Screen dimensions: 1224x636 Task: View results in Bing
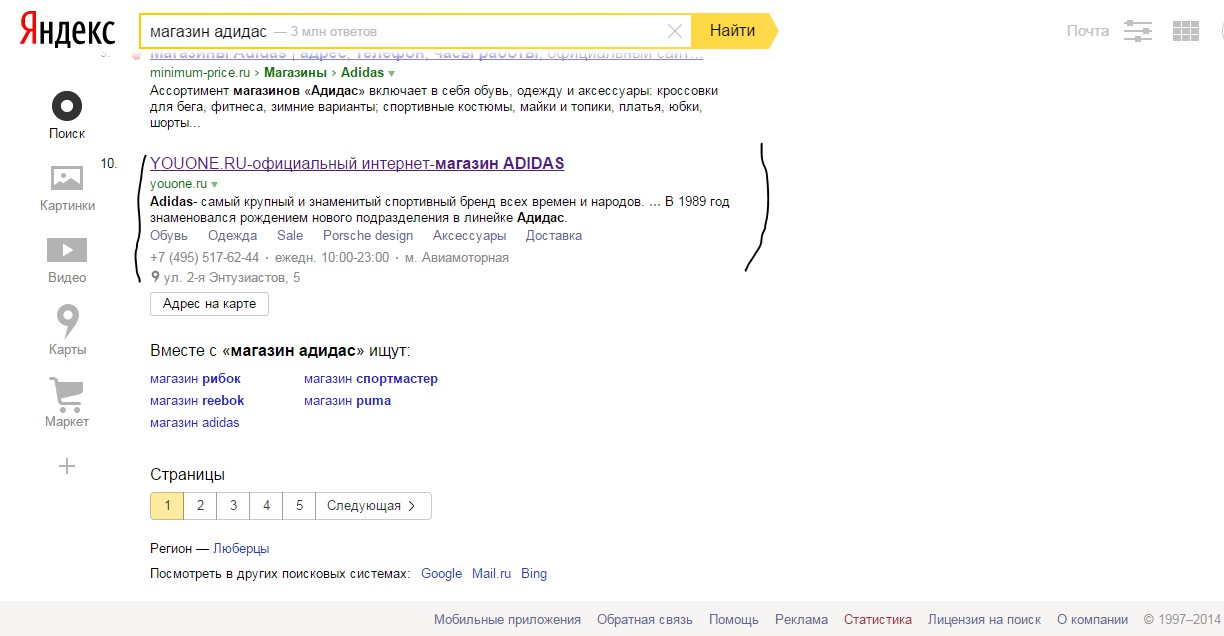pos(534,574)
